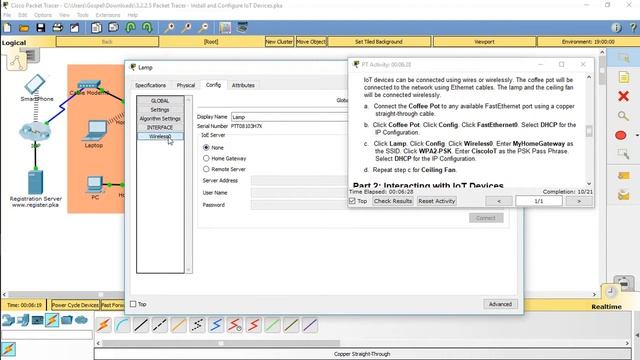Viewport: 640px width, 360px height.
Task: Select the None IoE Server radio
Action: coord(206,147)
